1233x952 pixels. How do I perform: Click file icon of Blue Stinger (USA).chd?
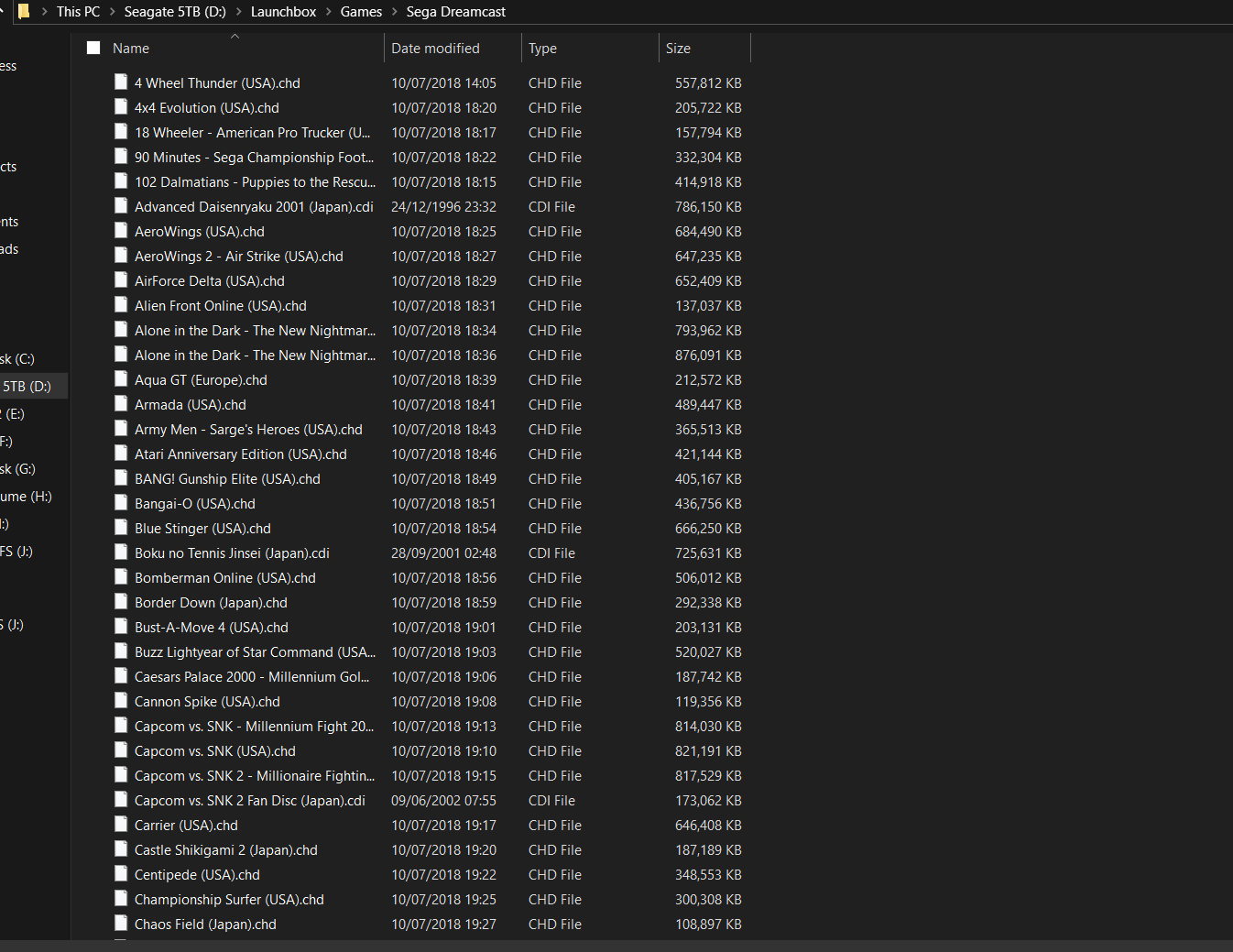121,527
